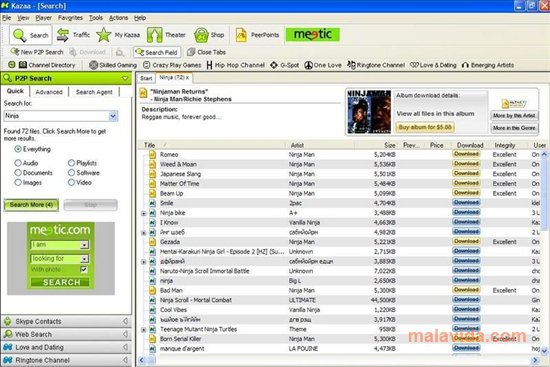Image resolution: width=550 pixels, height=367 pixels.
Task: Open the Favorites menu
Action: 70,18
